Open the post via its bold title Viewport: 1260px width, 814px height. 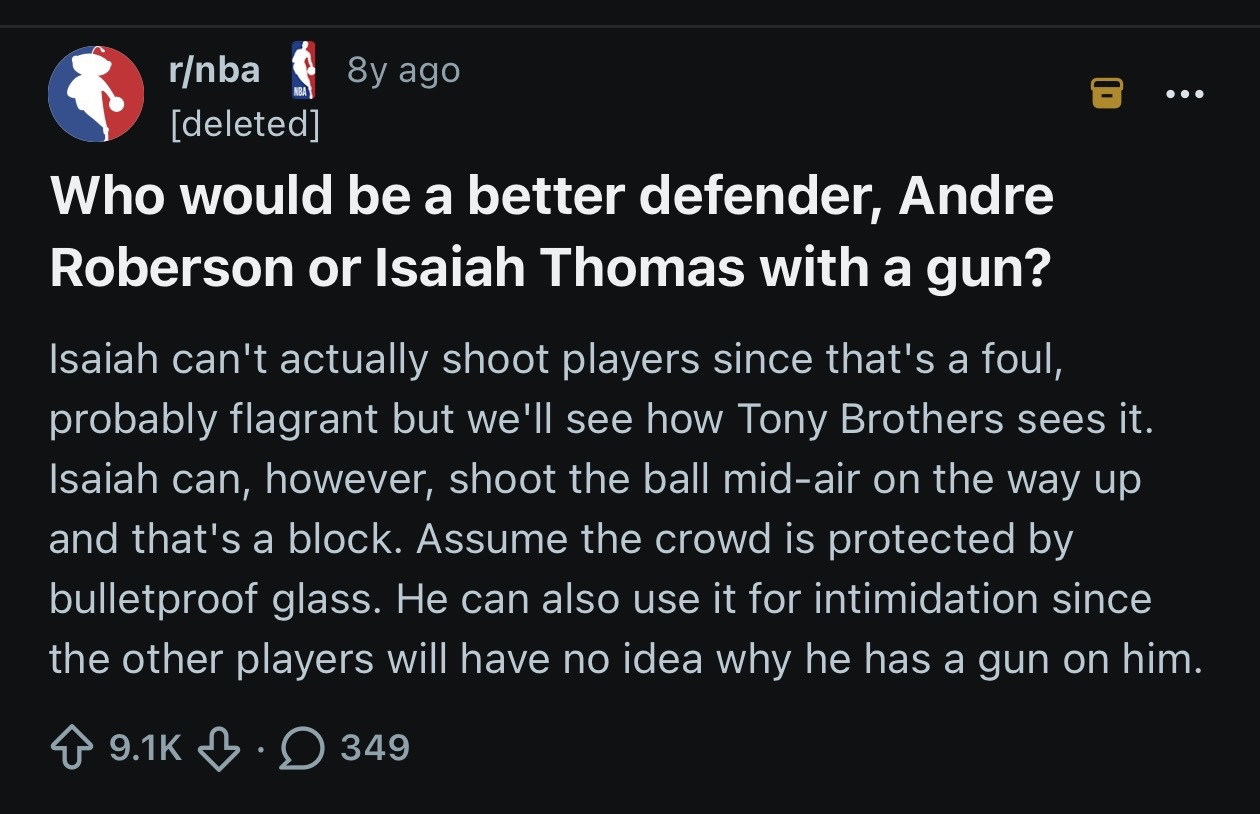[550, 232]
